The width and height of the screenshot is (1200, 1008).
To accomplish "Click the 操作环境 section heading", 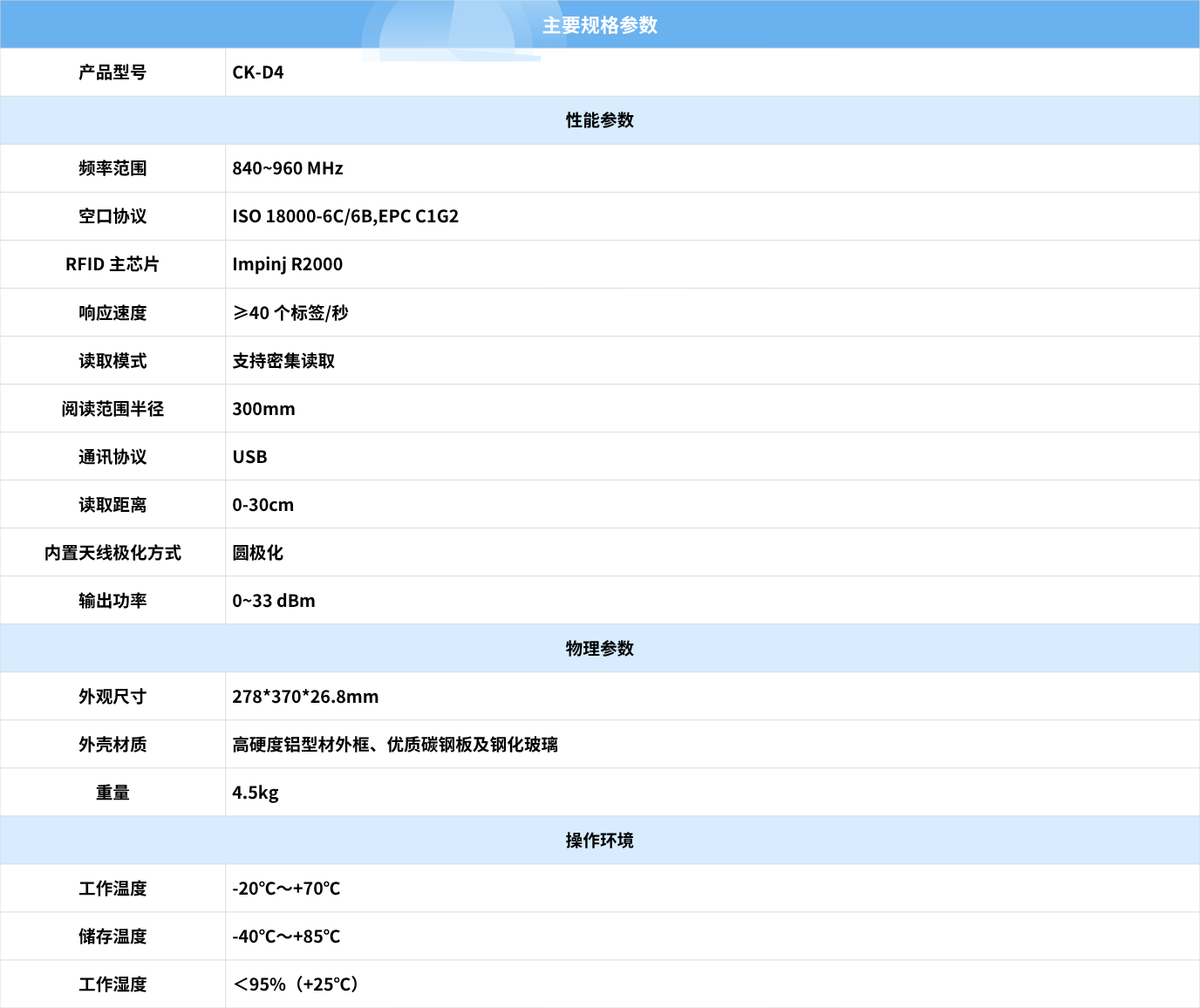I will (x=600, y=840).
